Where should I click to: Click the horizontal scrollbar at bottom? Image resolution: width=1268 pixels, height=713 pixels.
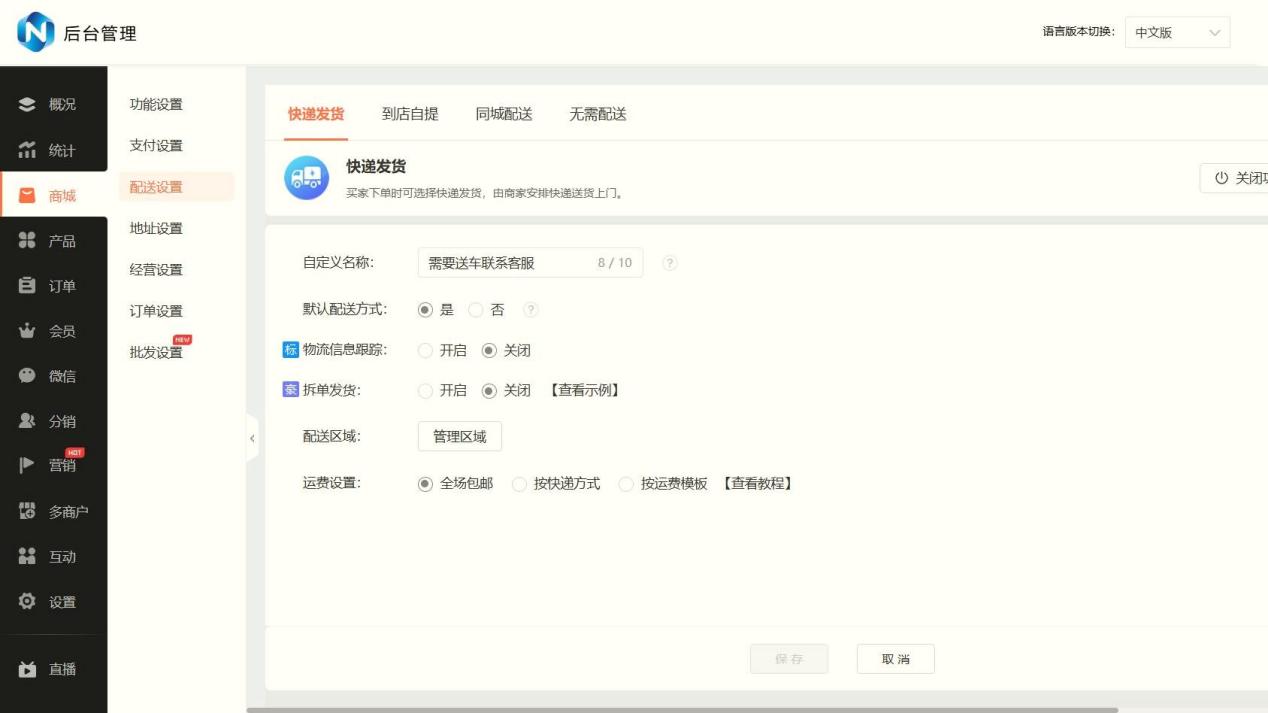click(680, 710)
